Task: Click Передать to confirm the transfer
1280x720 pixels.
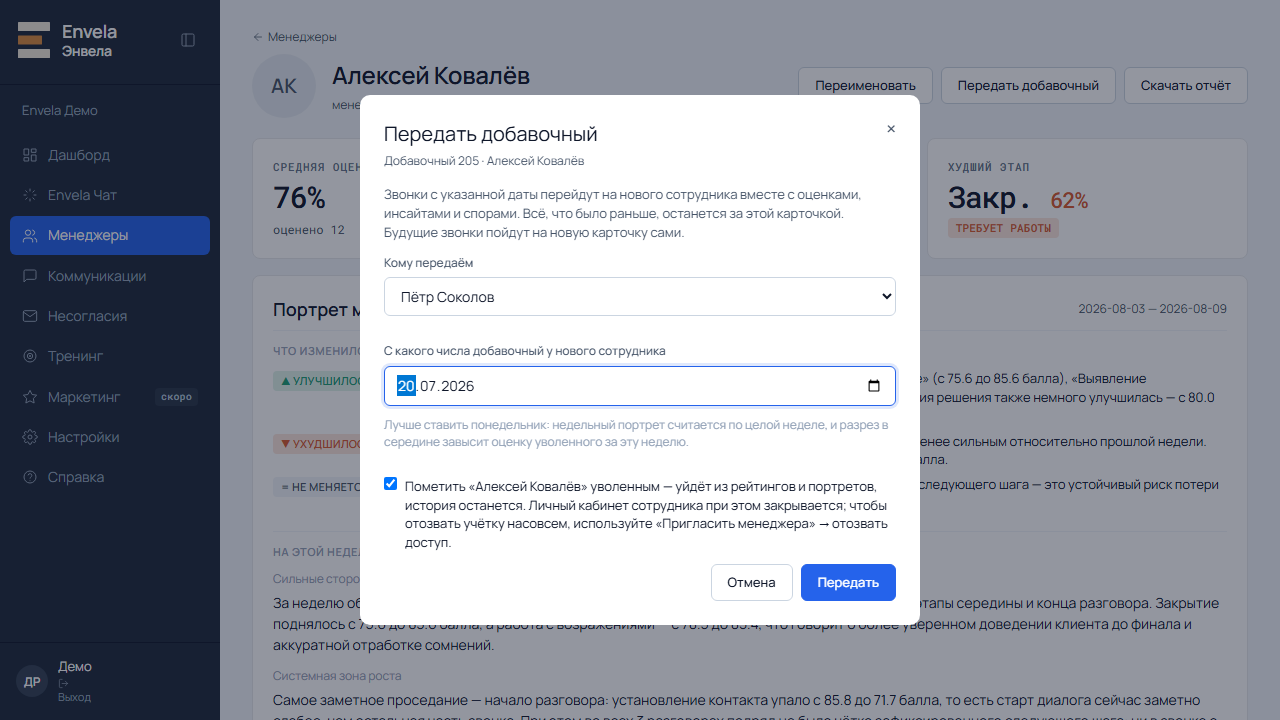Action: pyautogui.click(x=848, y=583)
